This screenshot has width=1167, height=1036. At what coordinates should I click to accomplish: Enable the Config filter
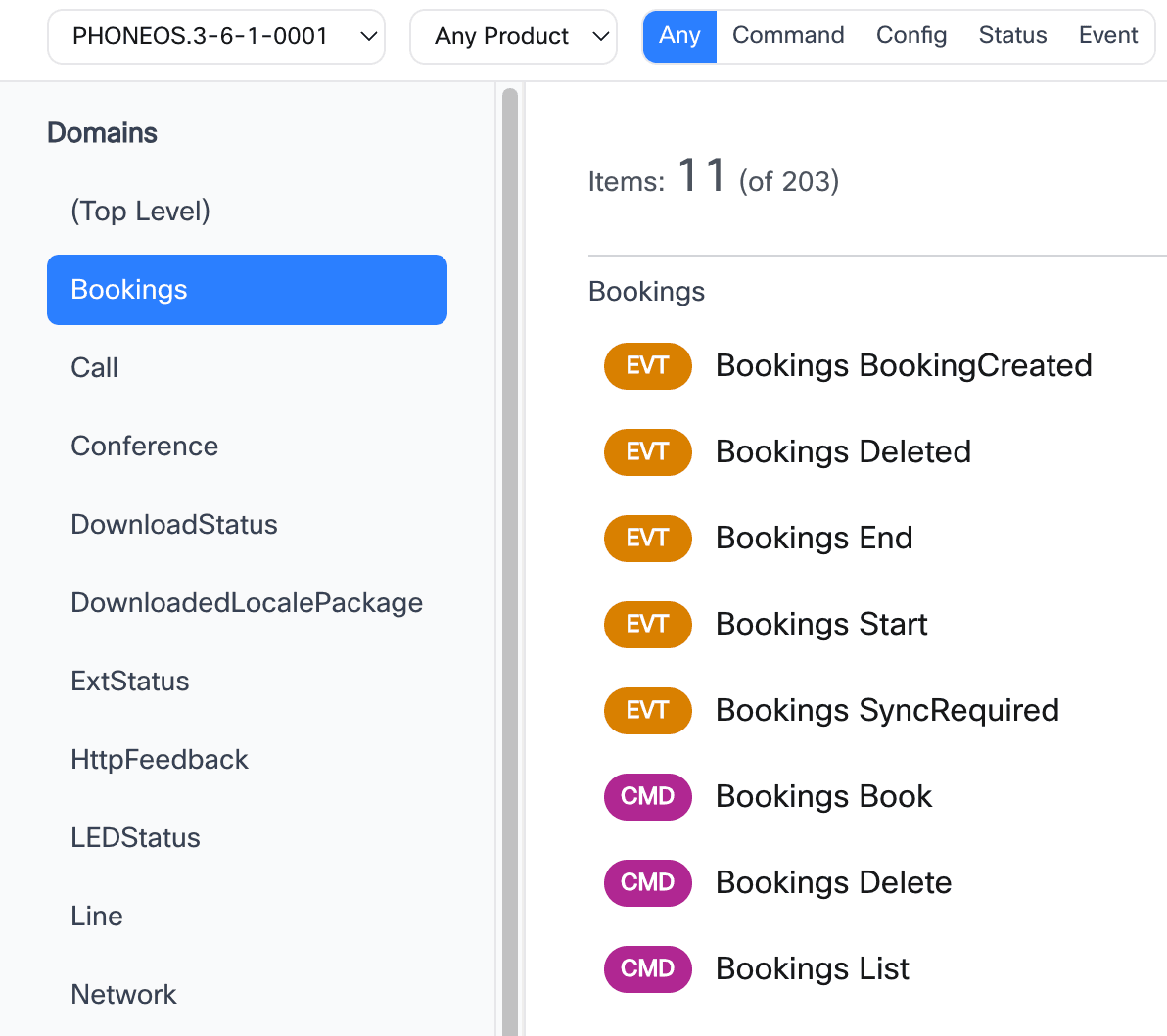click(910, 35)
